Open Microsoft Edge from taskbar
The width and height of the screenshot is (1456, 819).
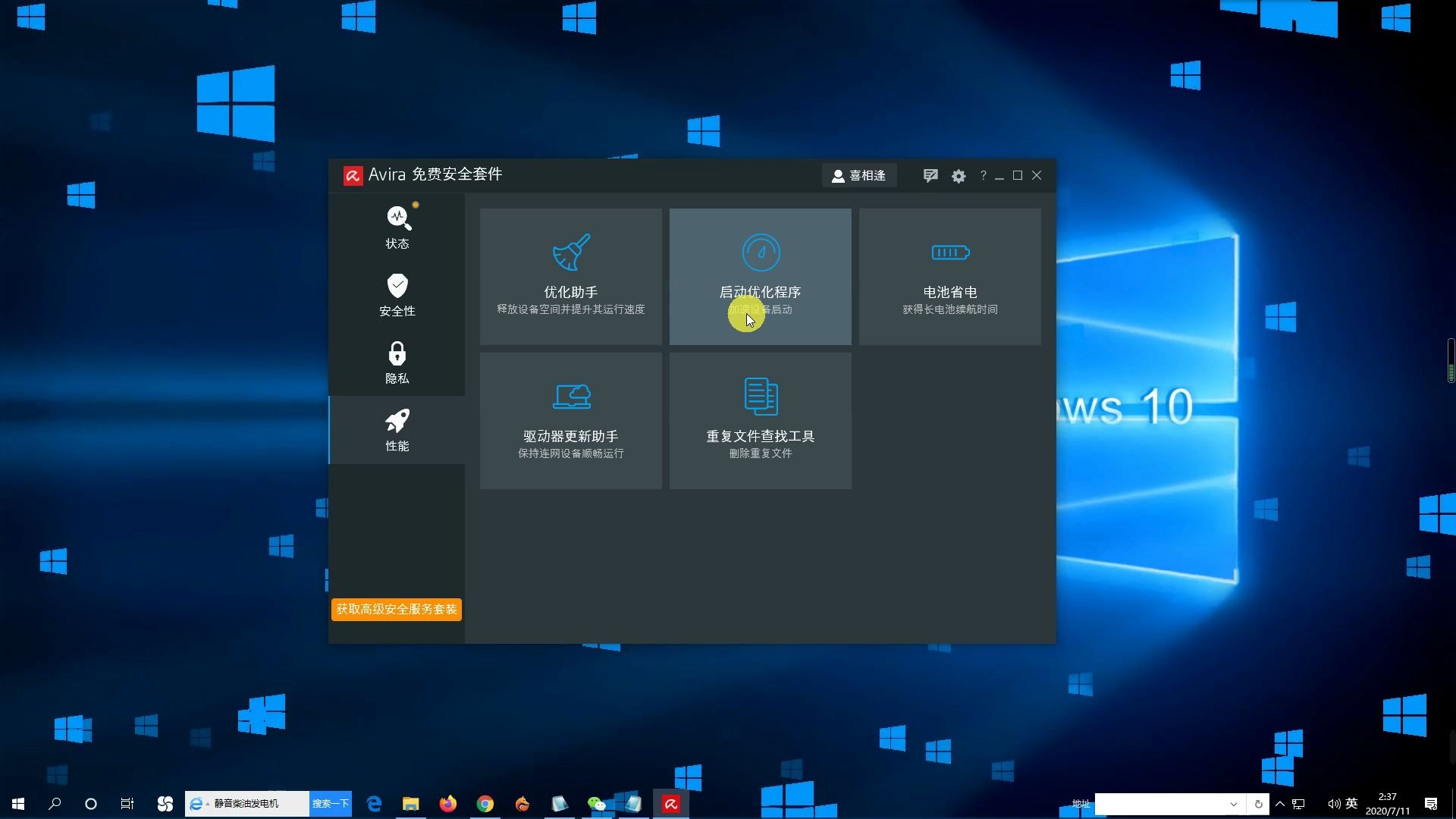click(374, 803)
